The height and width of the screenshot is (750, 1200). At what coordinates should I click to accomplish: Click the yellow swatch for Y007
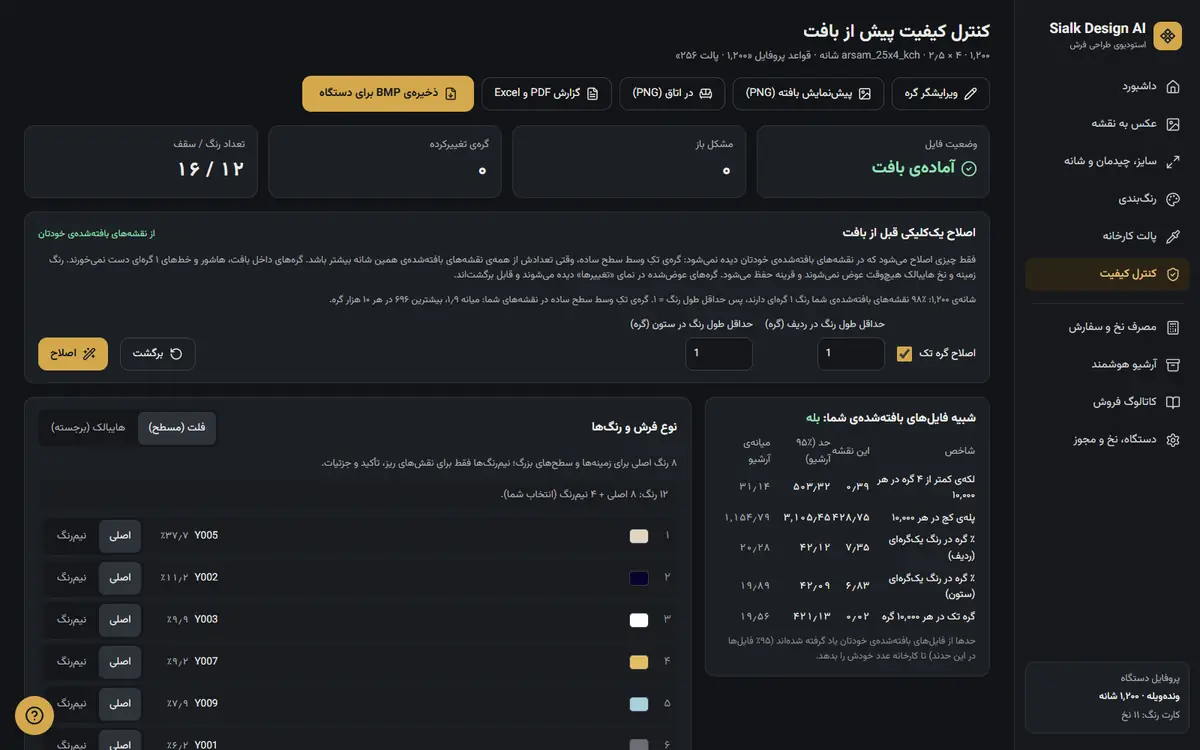pyautogui.click(x=638, y=662)
